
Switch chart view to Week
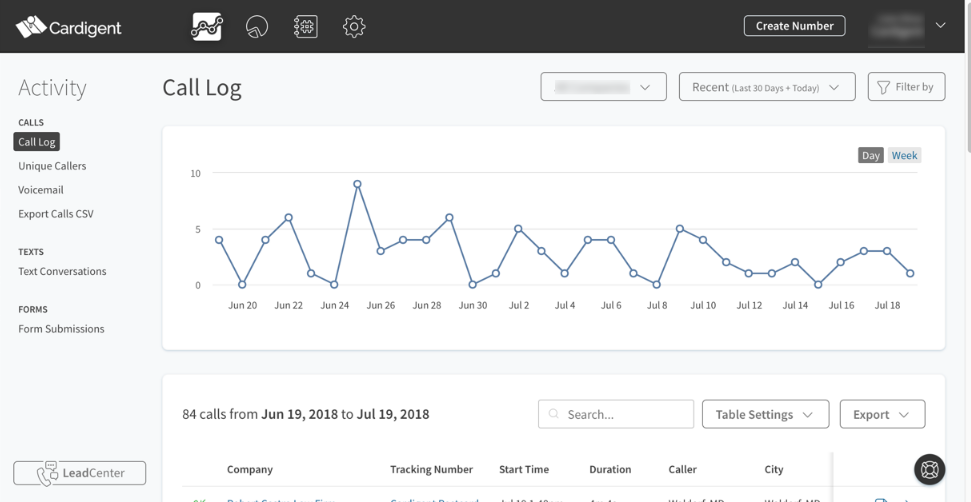(904, 155)
